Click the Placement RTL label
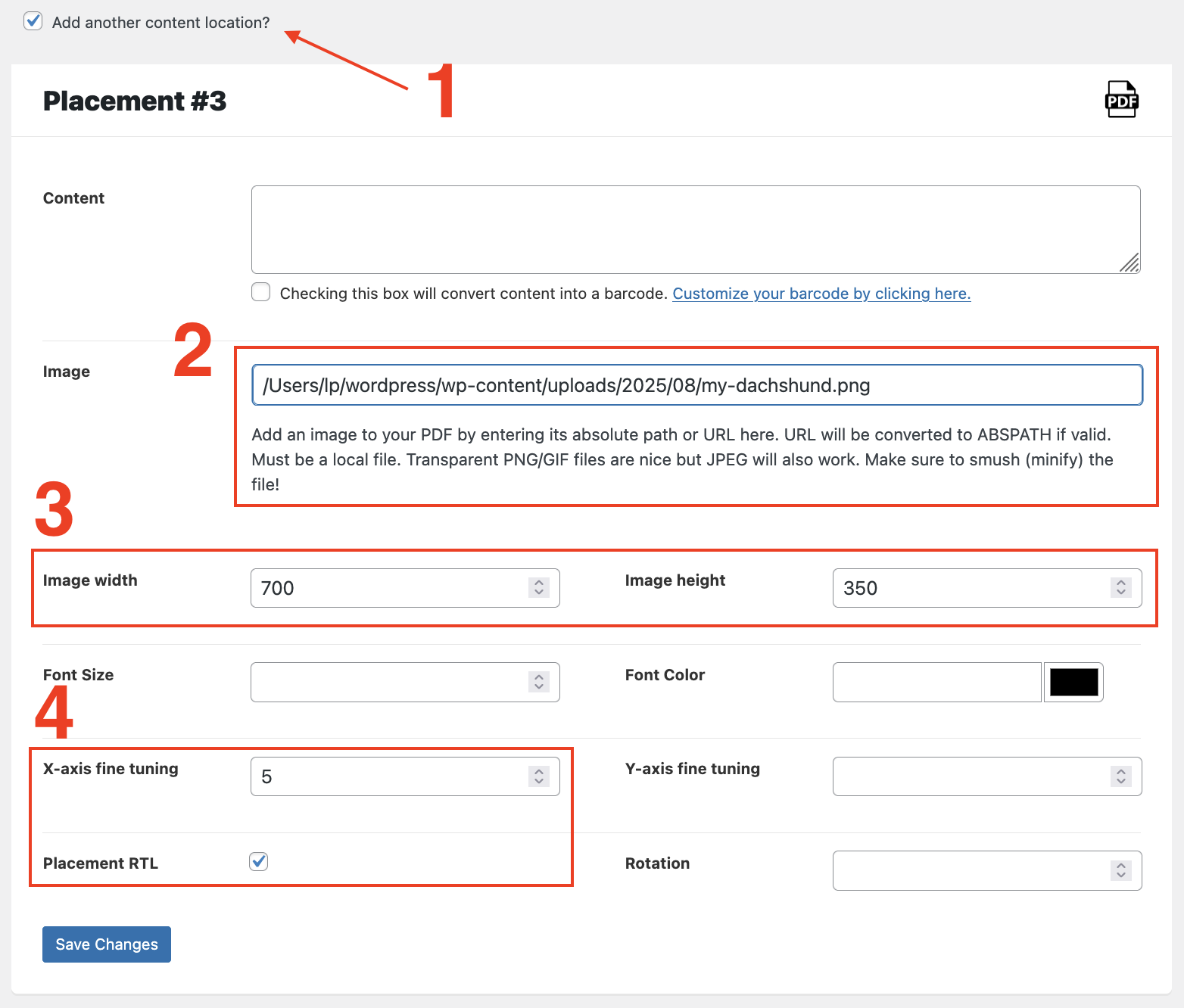 coord(101,863)
